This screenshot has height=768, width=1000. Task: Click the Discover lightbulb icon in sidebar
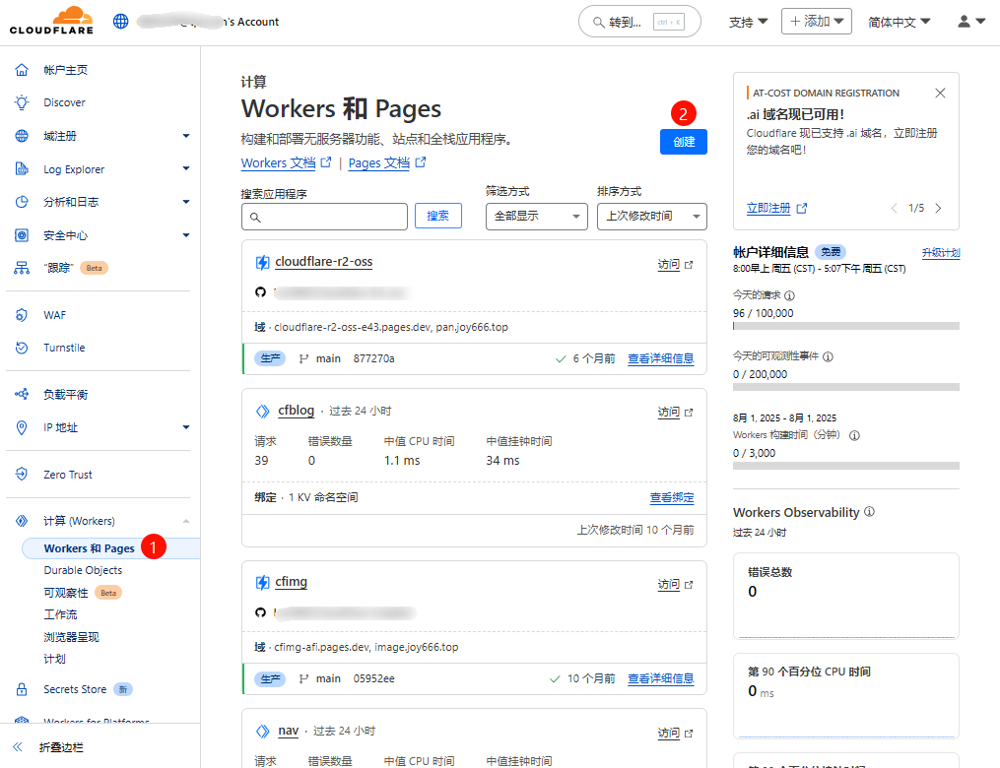[22, 103]
